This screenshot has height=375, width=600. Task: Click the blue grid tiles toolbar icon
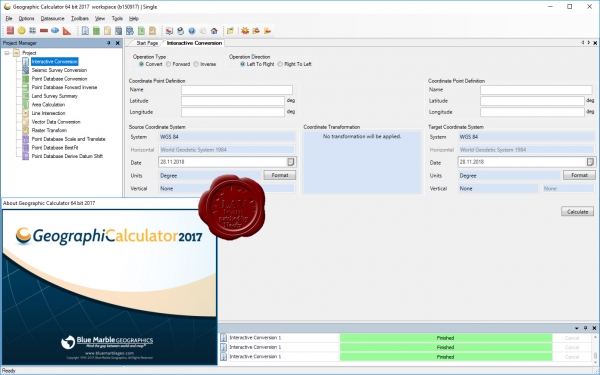(33, 31)
